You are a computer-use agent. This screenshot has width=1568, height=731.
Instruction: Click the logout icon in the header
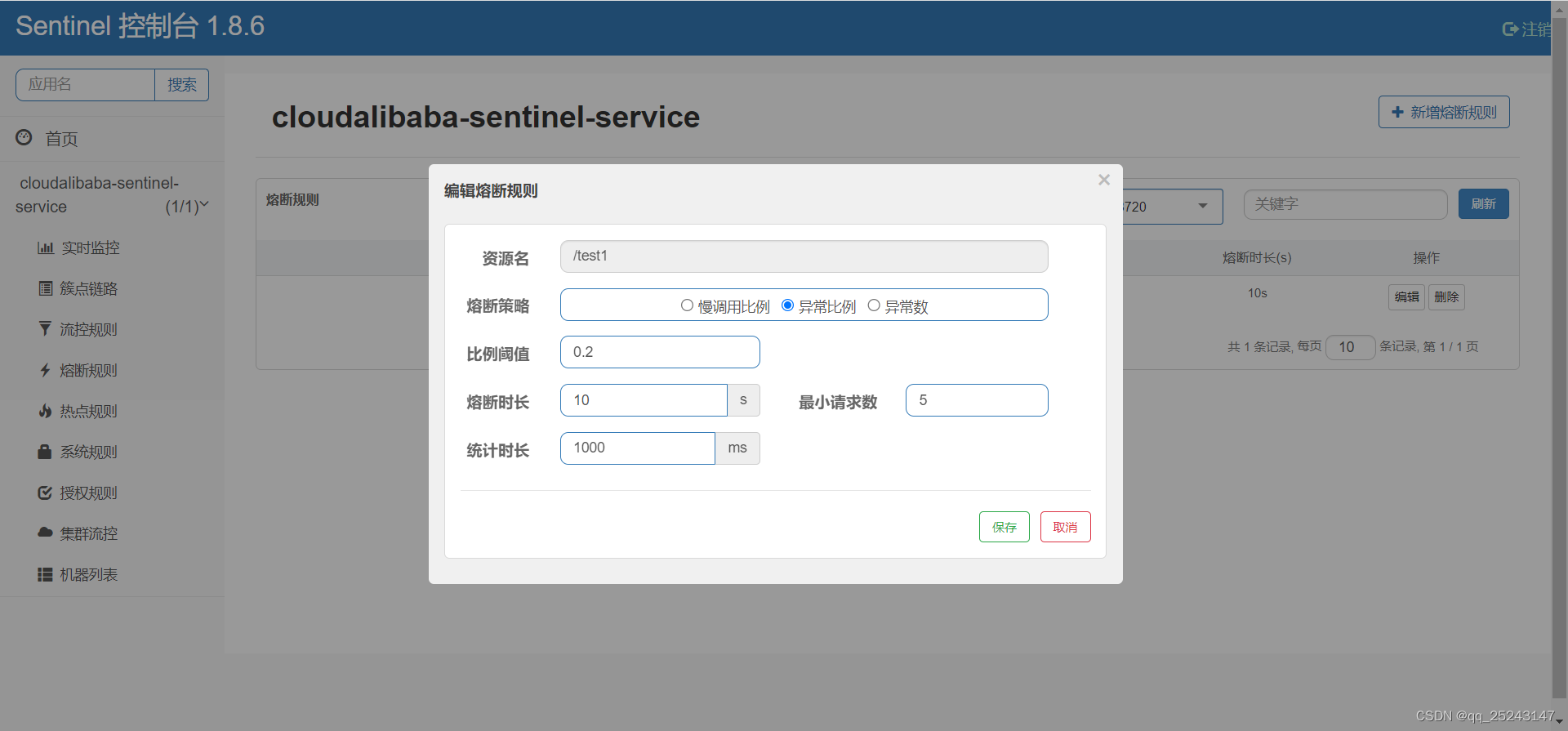pyautogui.click(x=1510, y=29)
